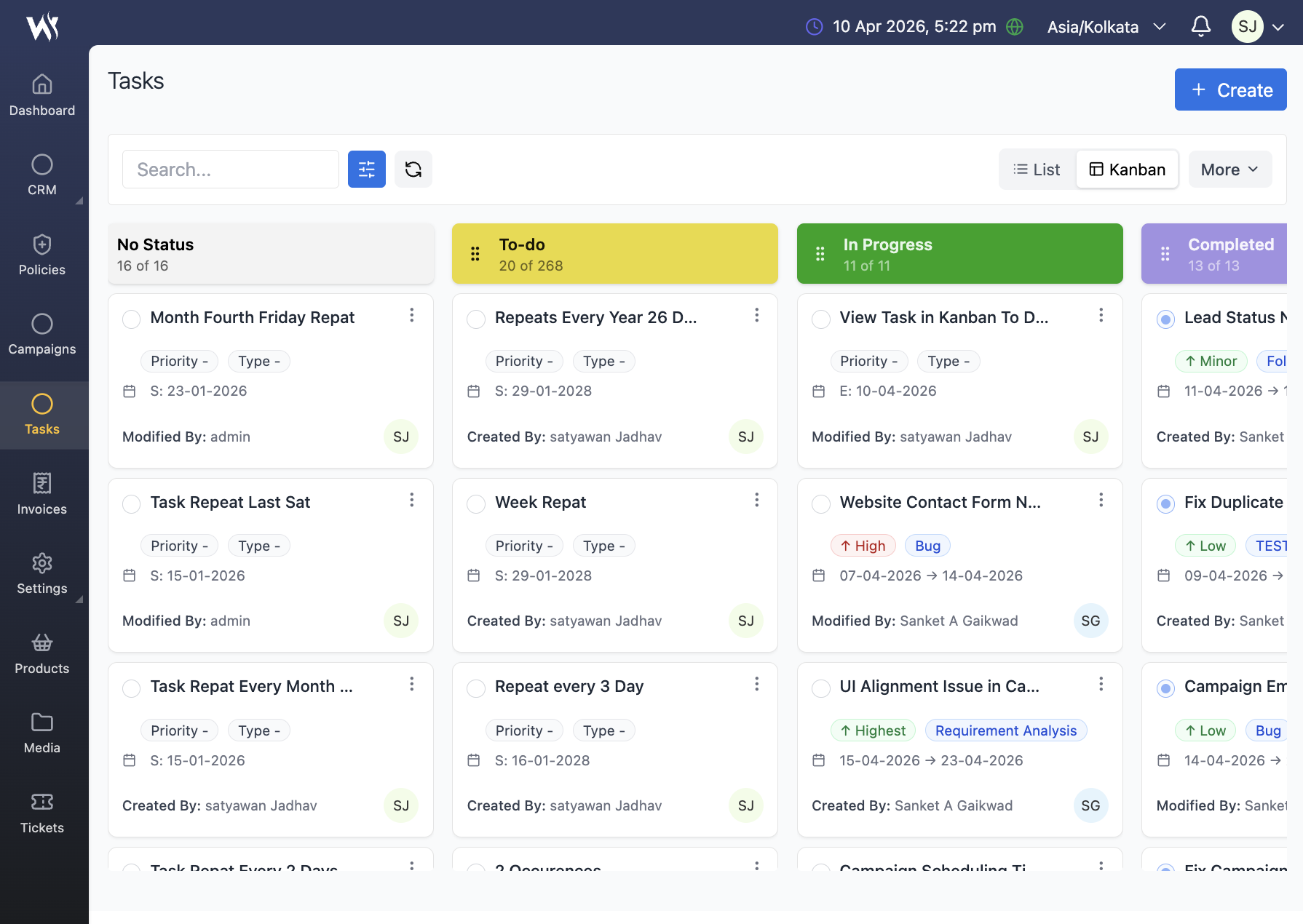Refresh the task list
This screenshot has height=924, width=1303.
click(x=413, y=170)
